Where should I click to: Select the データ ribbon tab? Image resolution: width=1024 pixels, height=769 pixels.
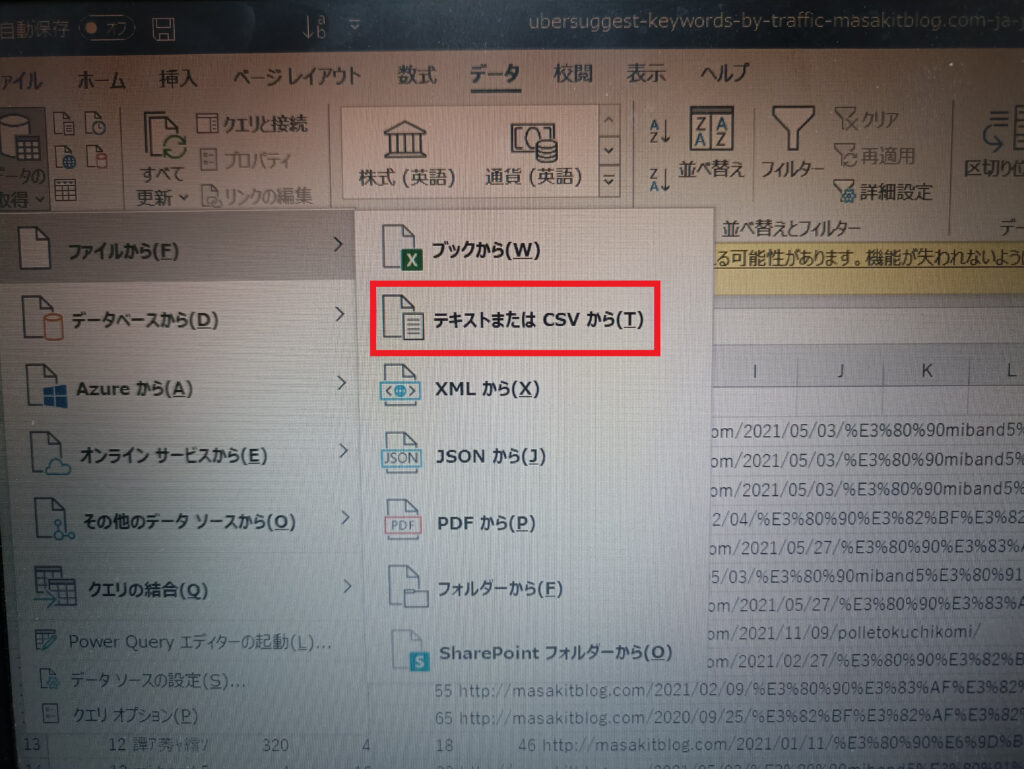click(495, 73)
